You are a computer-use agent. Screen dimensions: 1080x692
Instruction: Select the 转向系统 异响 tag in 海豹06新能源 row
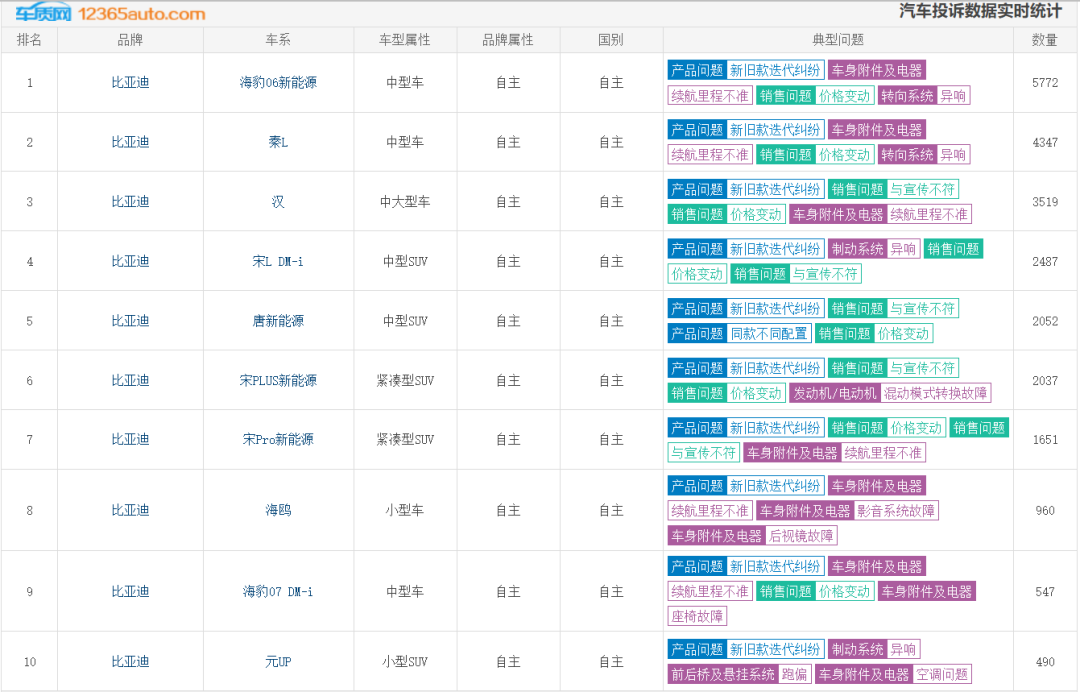pyautogui.click(x=924, y=96)
